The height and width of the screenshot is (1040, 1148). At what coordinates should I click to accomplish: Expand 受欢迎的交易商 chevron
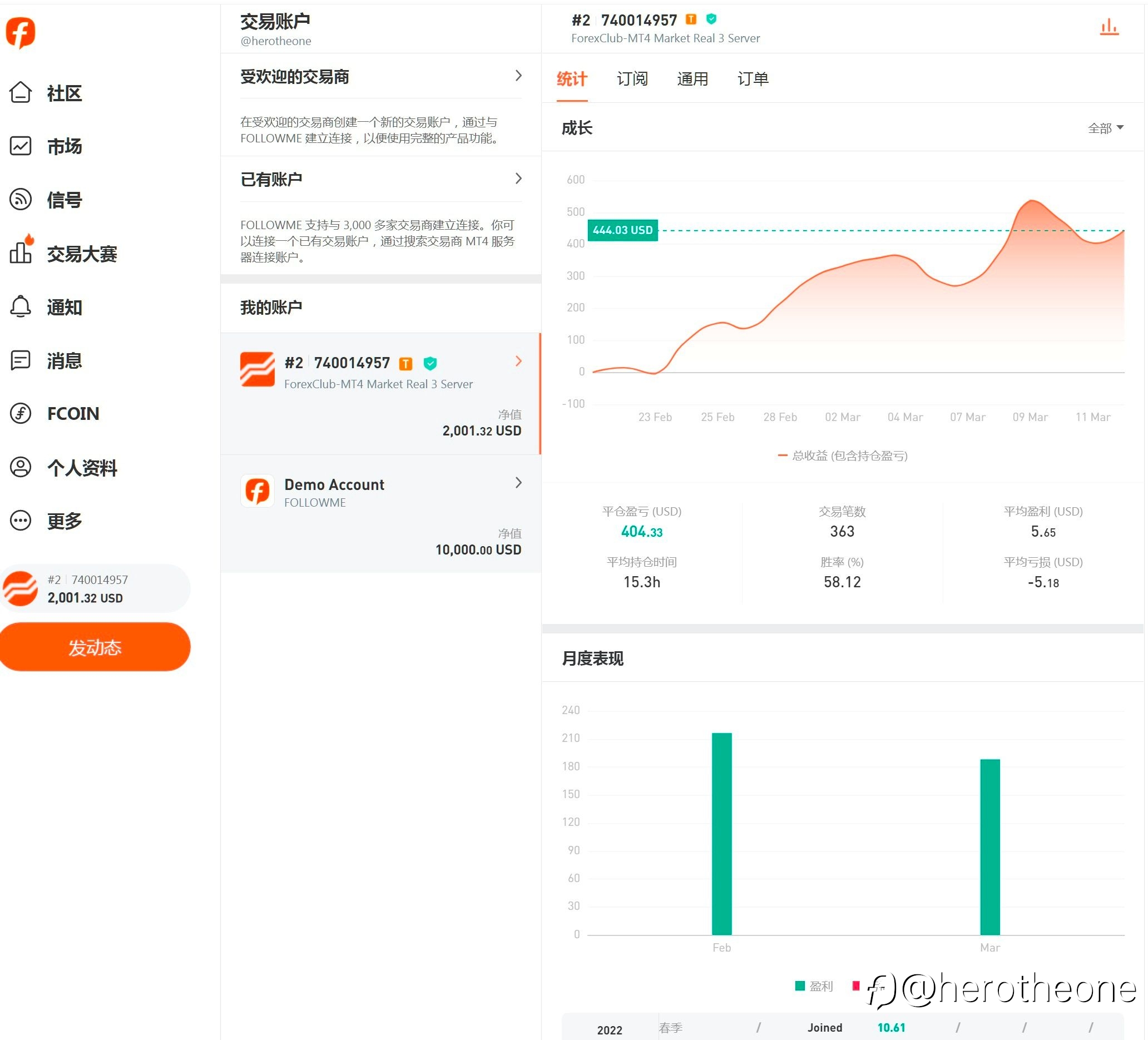pos(518,76)
